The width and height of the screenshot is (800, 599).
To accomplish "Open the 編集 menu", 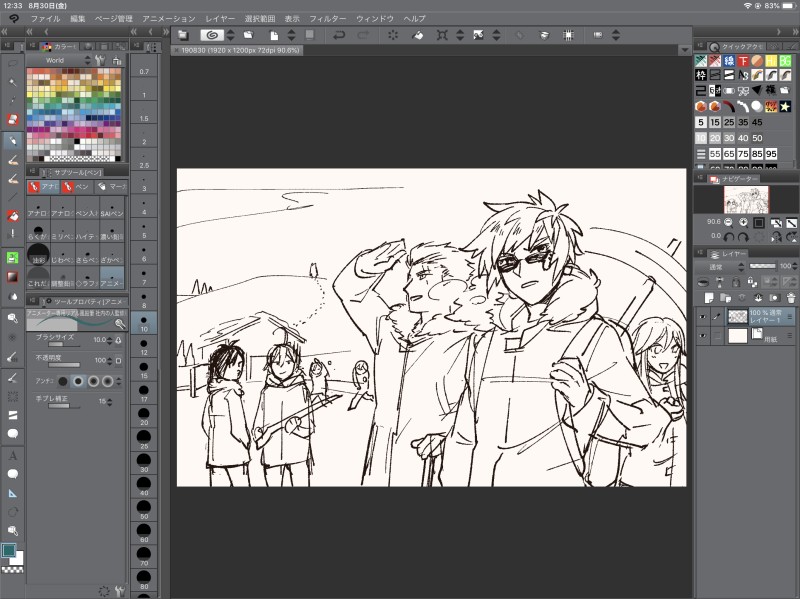I will click(78, 19).
